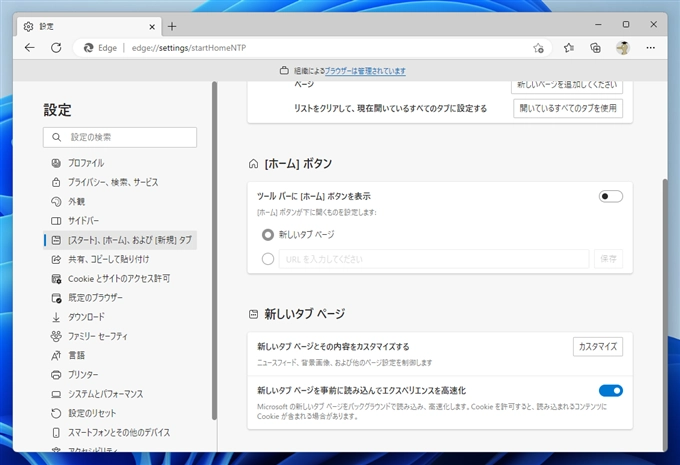The image size is (680, 465).
Task: Open 言語 settings
Action: coord(121,355)
